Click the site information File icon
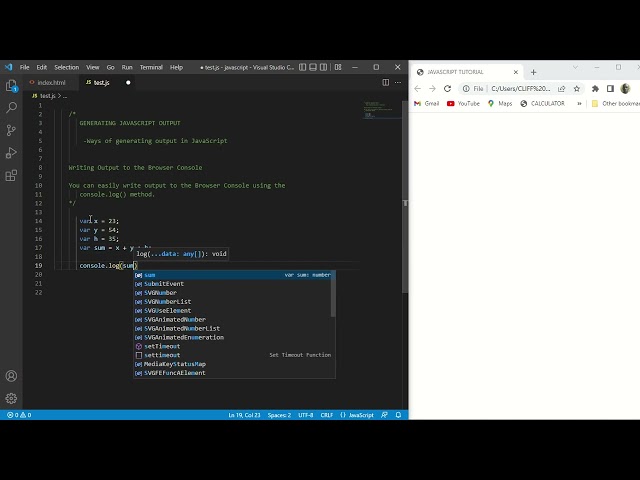This screenshot has height=480, width=640. coord(473,89)
